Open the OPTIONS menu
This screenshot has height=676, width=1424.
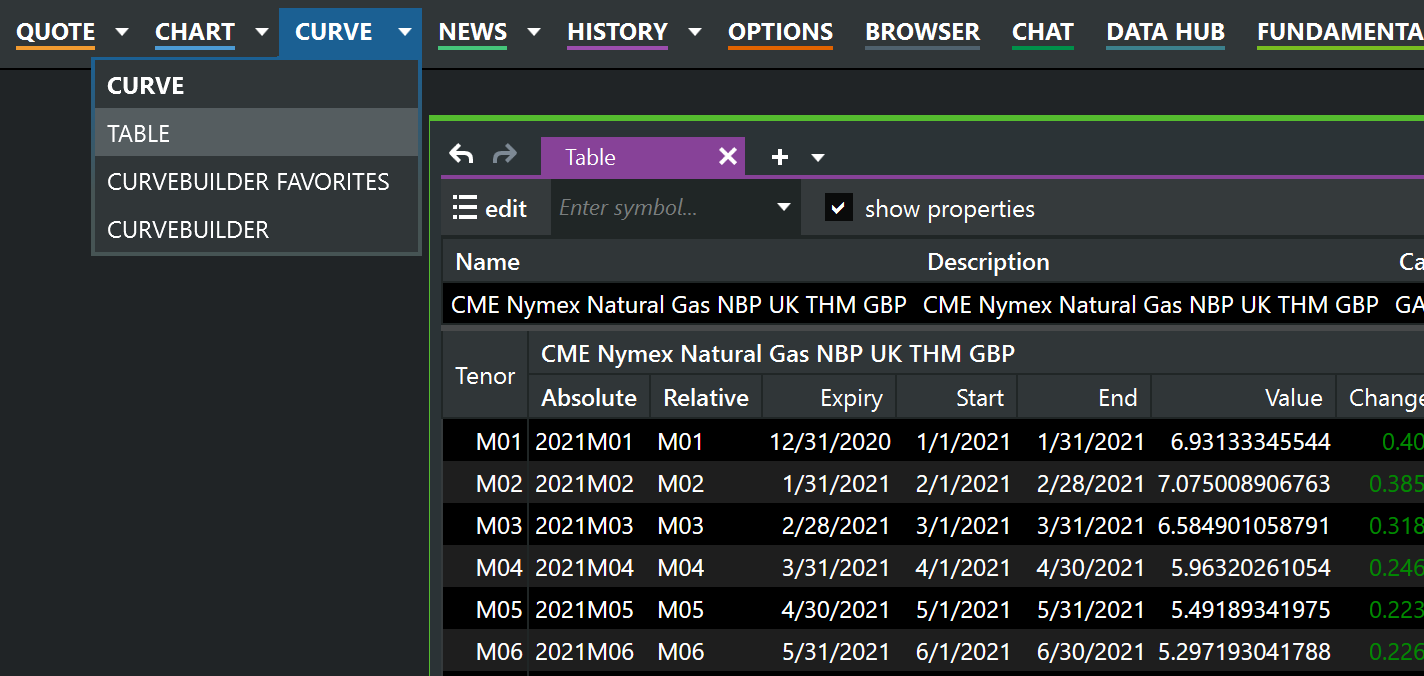(x=780, y=32)
